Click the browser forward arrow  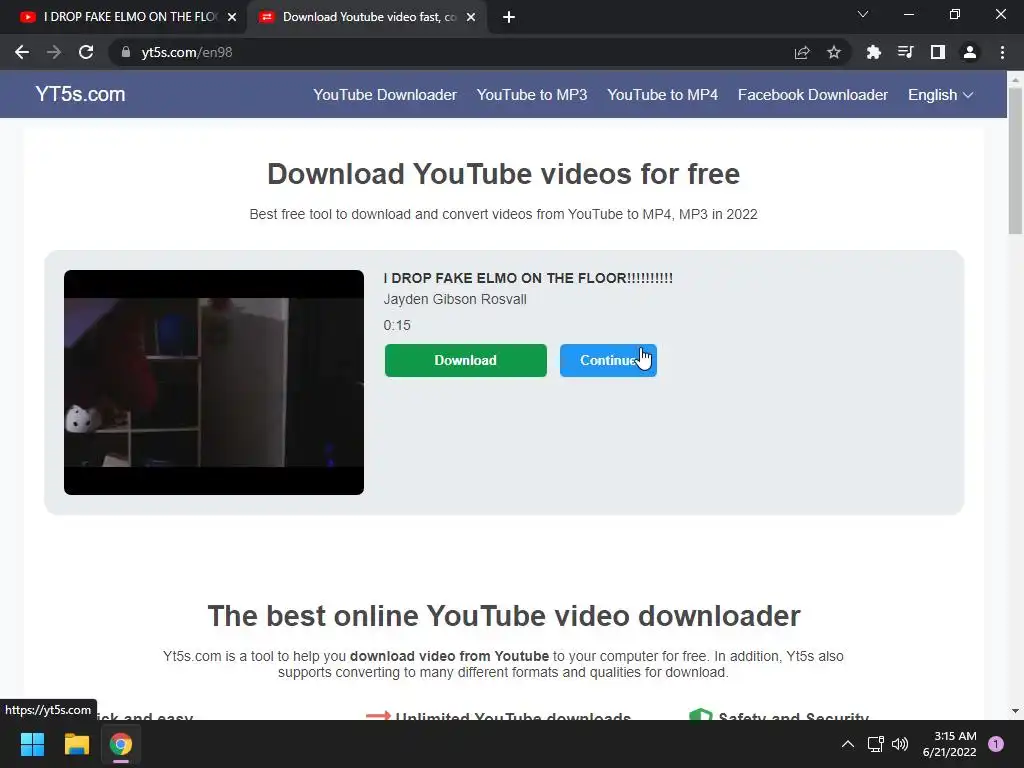[x=54, y=52]
